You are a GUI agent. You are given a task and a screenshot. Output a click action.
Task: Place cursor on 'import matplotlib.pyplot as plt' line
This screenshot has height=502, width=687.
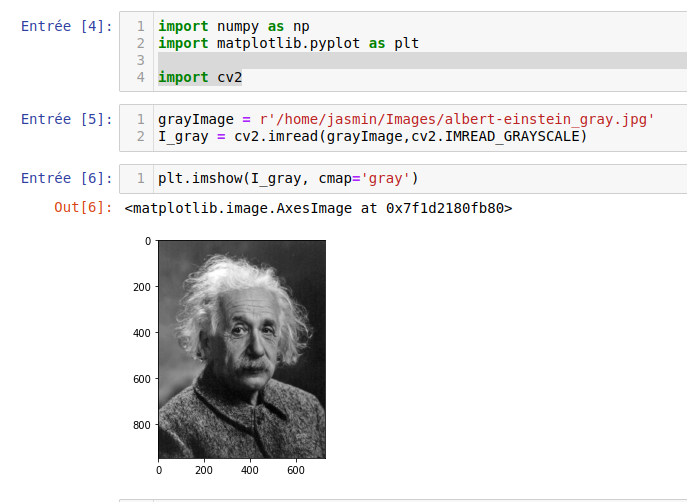point(288,43)
